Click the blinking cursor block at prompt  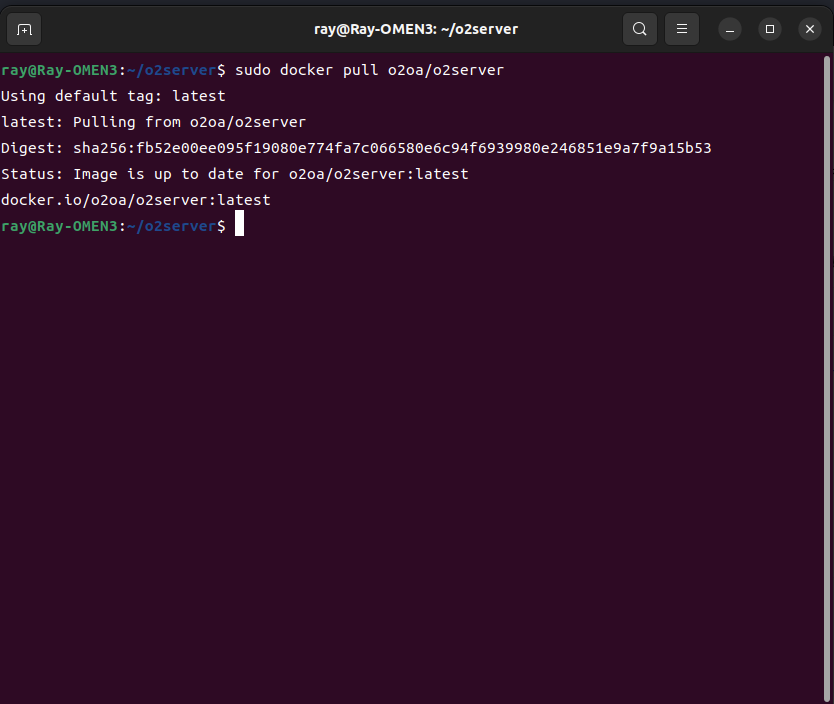(x=239, y=226)
